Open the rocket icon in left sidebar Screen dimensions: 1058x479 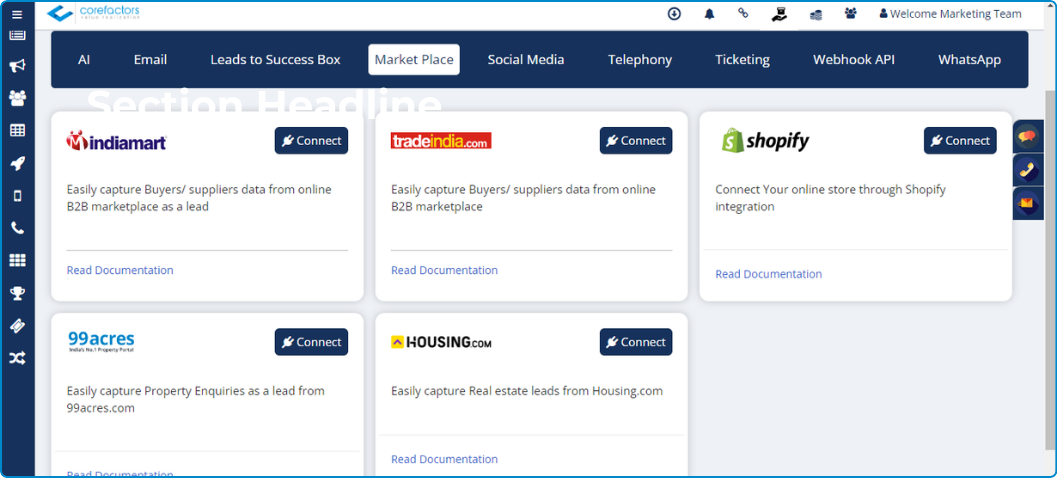[17, 164]
